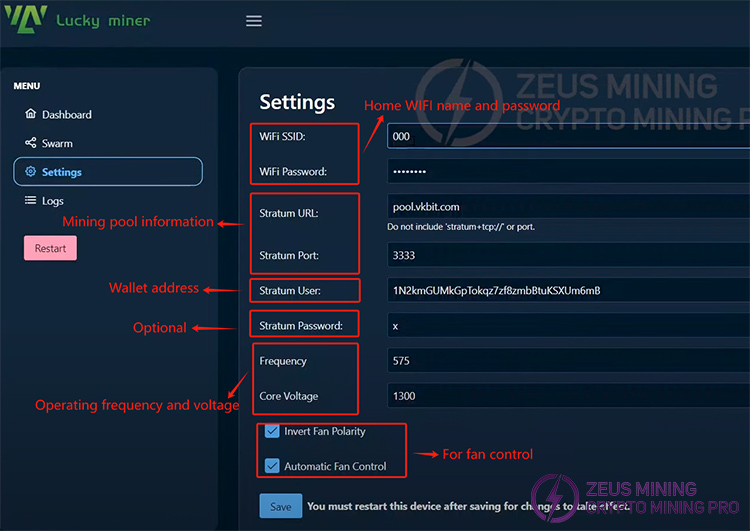Viewport: 750px width, 531px height.
Task: Uncheck Automatic Fan Control checkbox
Action: 272,465
